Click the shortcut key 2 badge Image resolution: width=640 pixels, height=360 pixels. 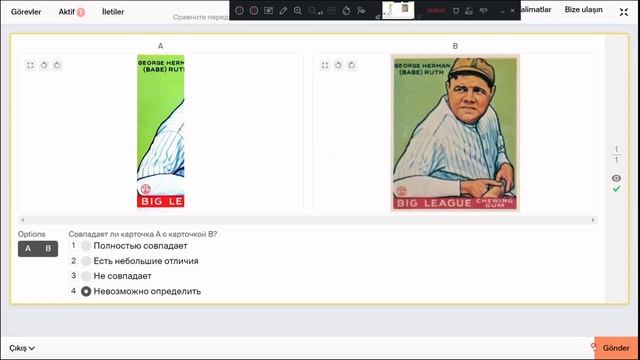(73, 260)
